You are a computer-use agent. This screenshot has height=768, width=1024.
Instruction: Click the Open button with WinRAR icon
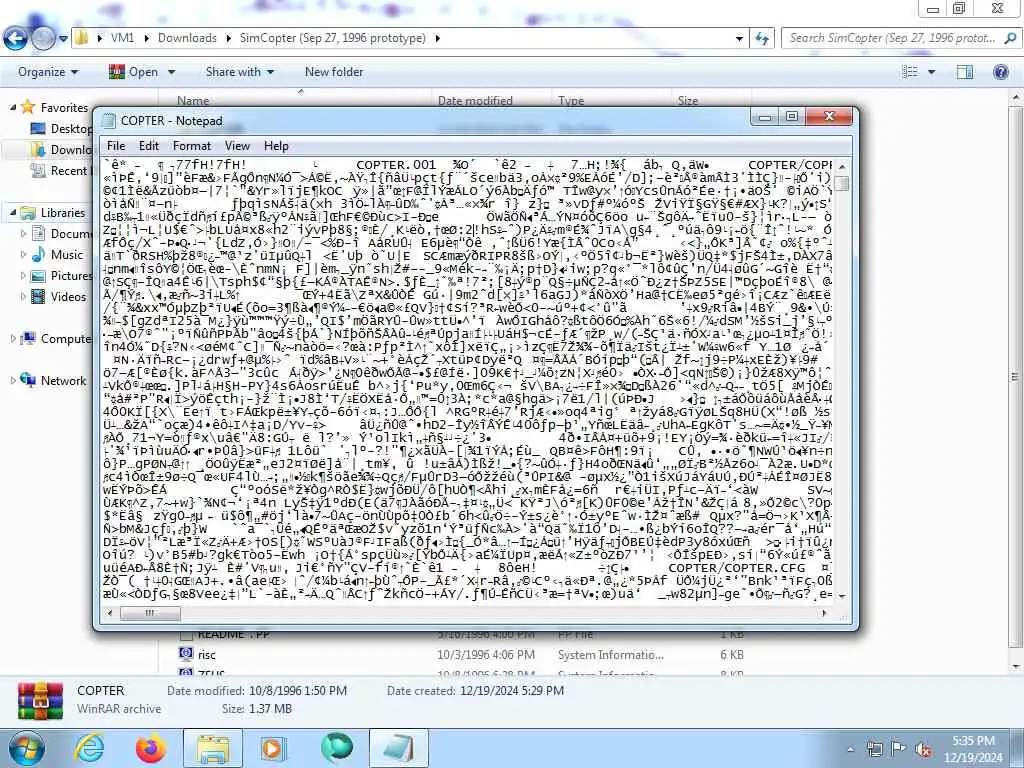click(x=133, y=72)
